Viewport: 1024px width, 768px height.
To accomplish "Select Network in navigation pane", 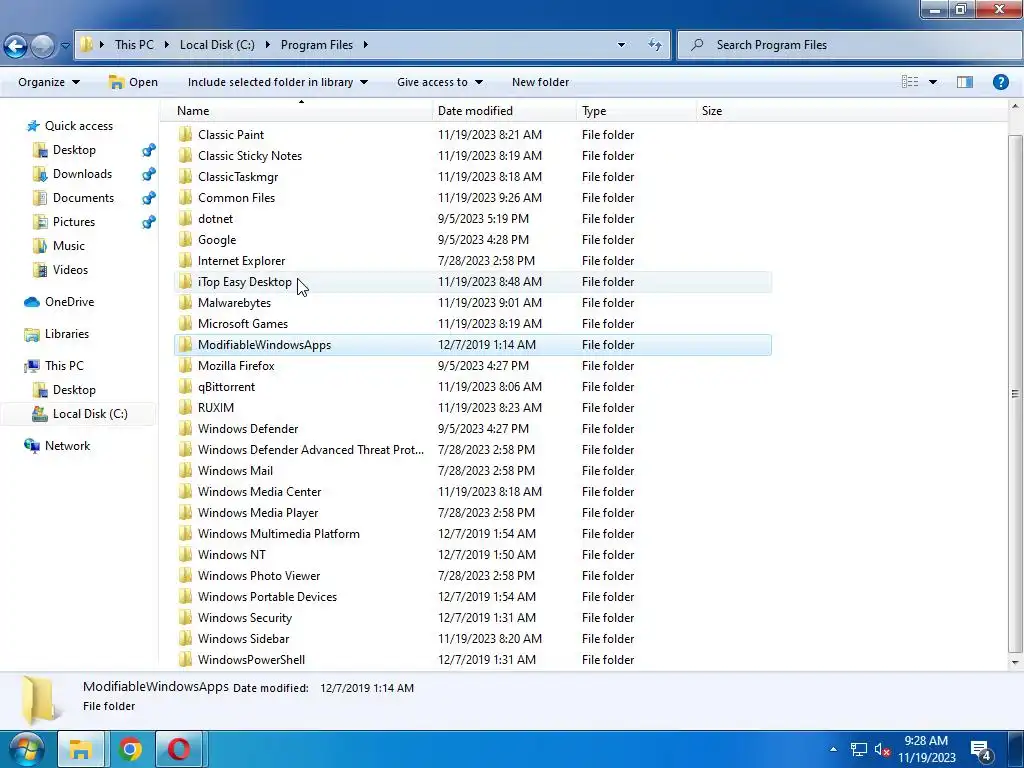I will (x=67, y=446).
